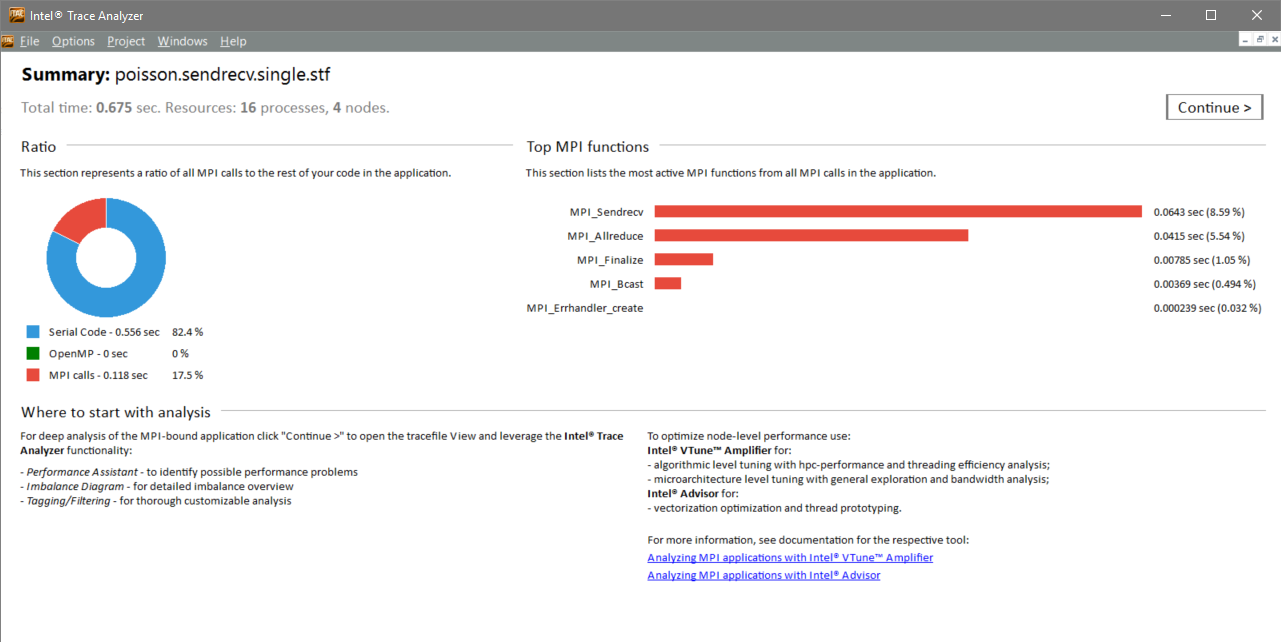Click the Where to start with analysis heading
Image resolution: width=1281 pixels, height=642 pixels.
pos(116,412)
